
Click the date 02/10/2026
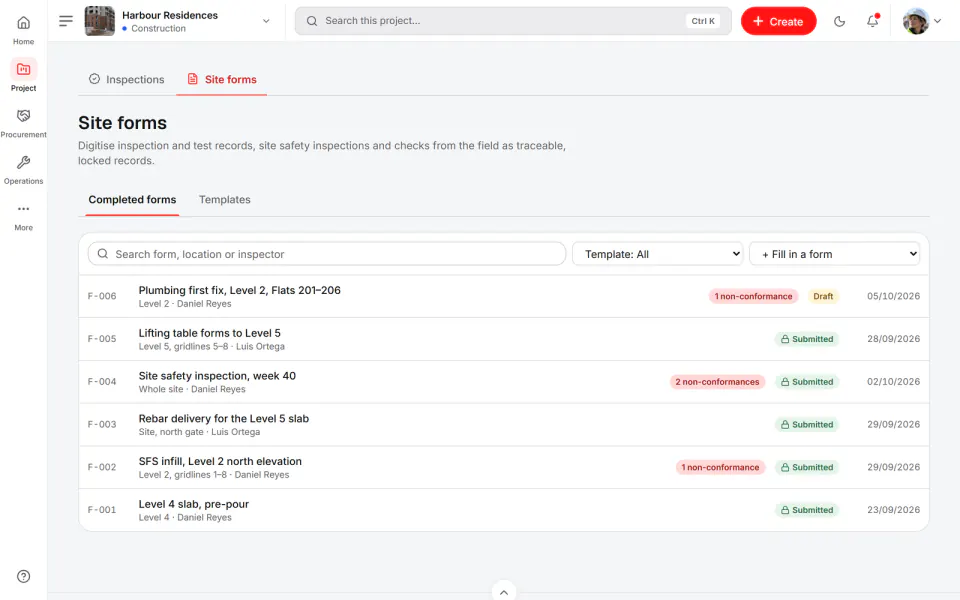[893, 382]
